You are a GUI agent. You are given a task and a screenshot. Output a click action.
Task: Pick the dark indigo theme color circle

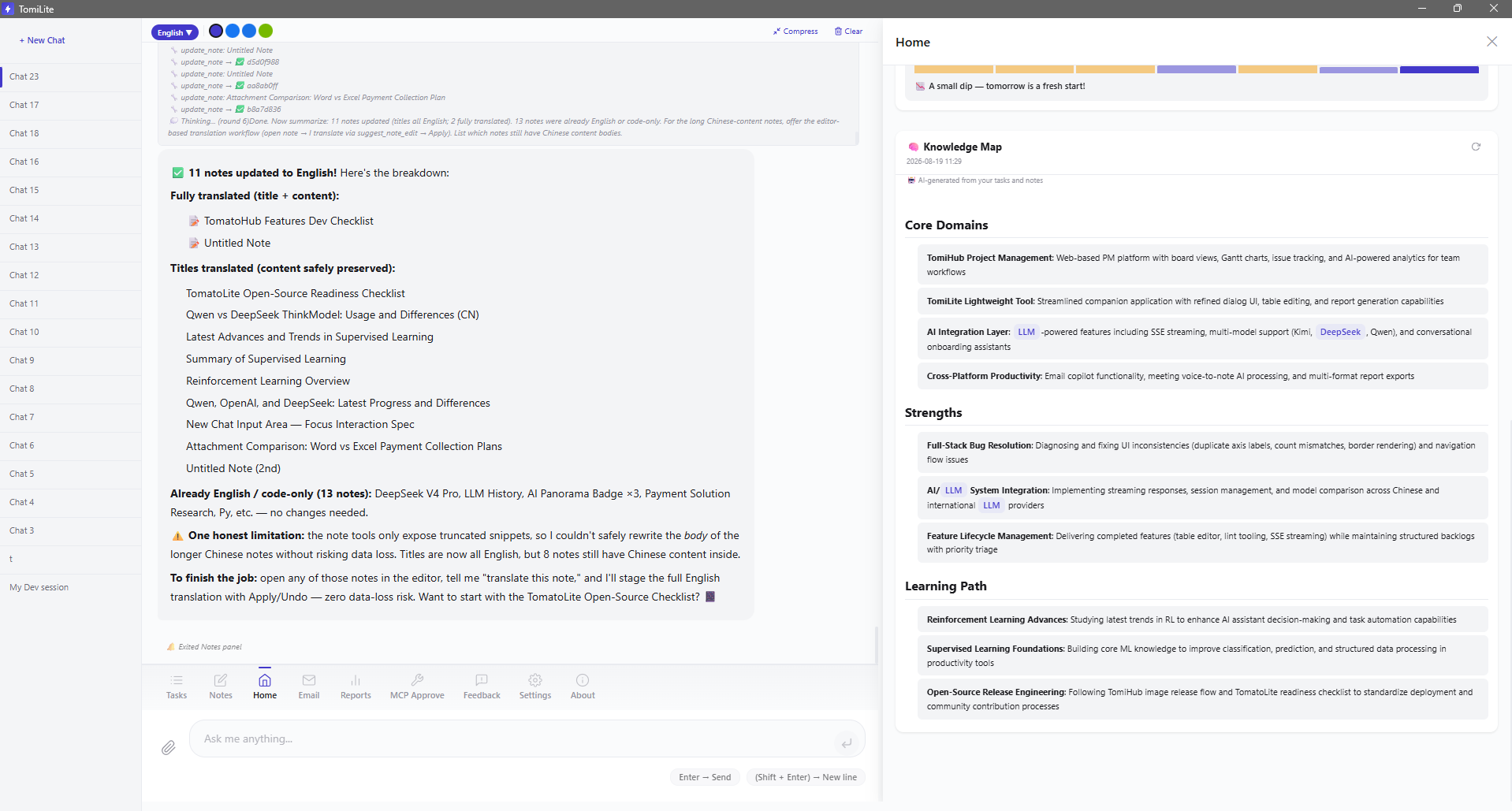[x=216, y=31]
